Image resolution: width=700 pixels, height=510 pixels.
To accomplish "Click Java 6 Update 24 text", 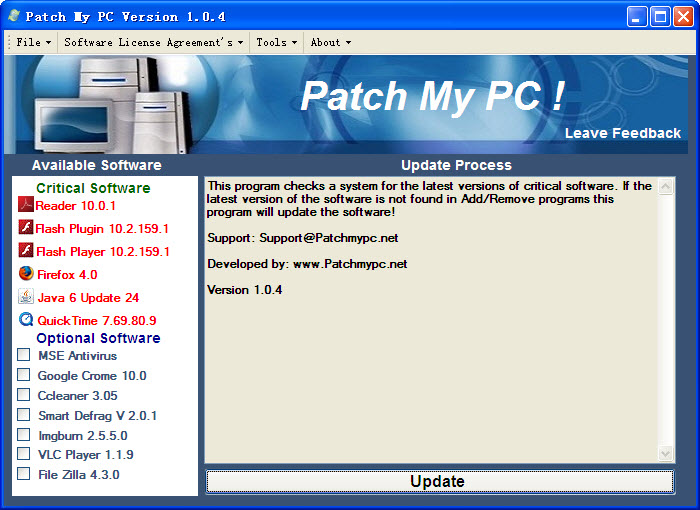I will pyautogui.click(x=88, y=298).
